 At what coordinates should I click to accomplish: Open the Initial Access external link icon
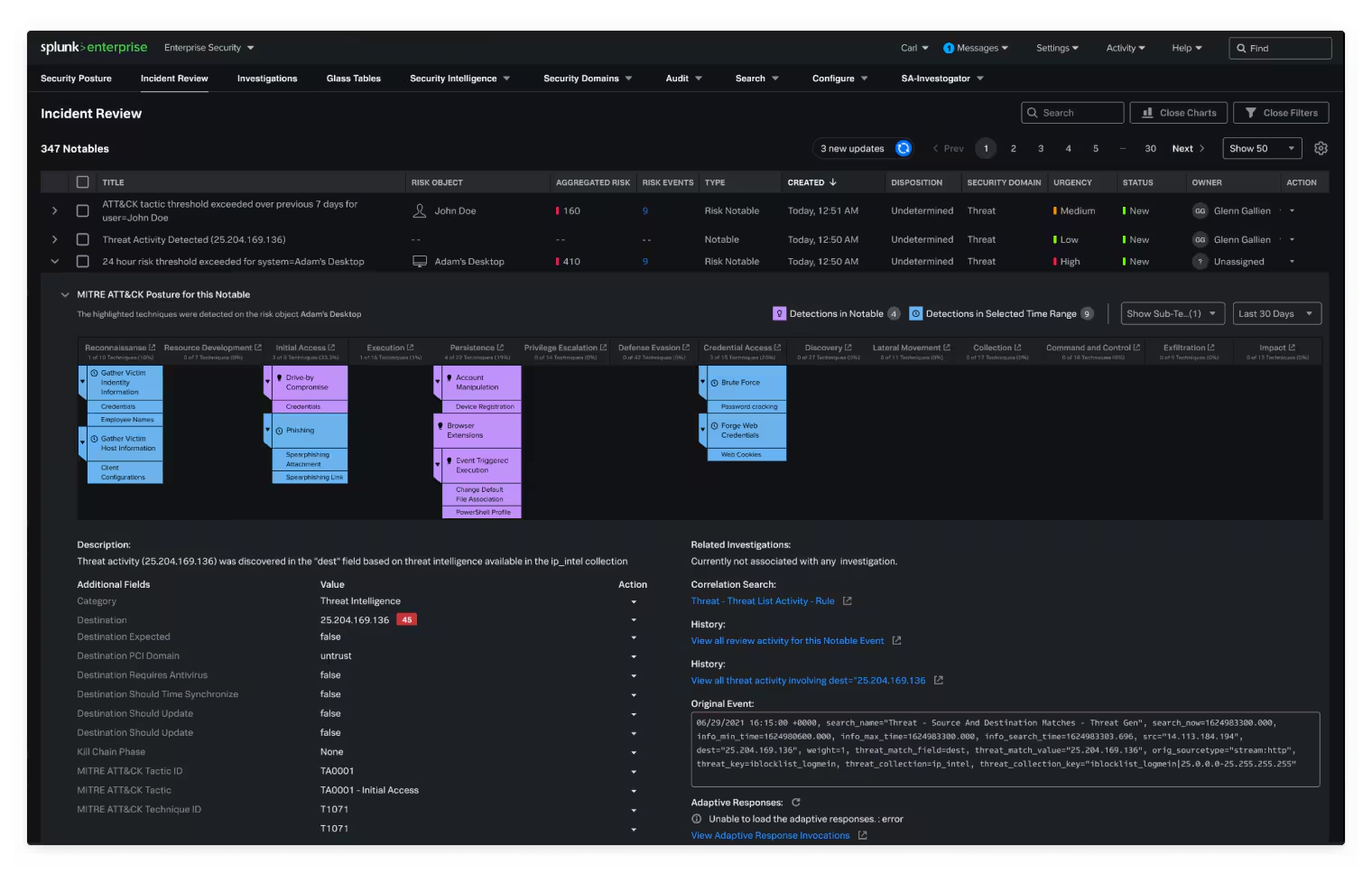(x=331, y=348)
